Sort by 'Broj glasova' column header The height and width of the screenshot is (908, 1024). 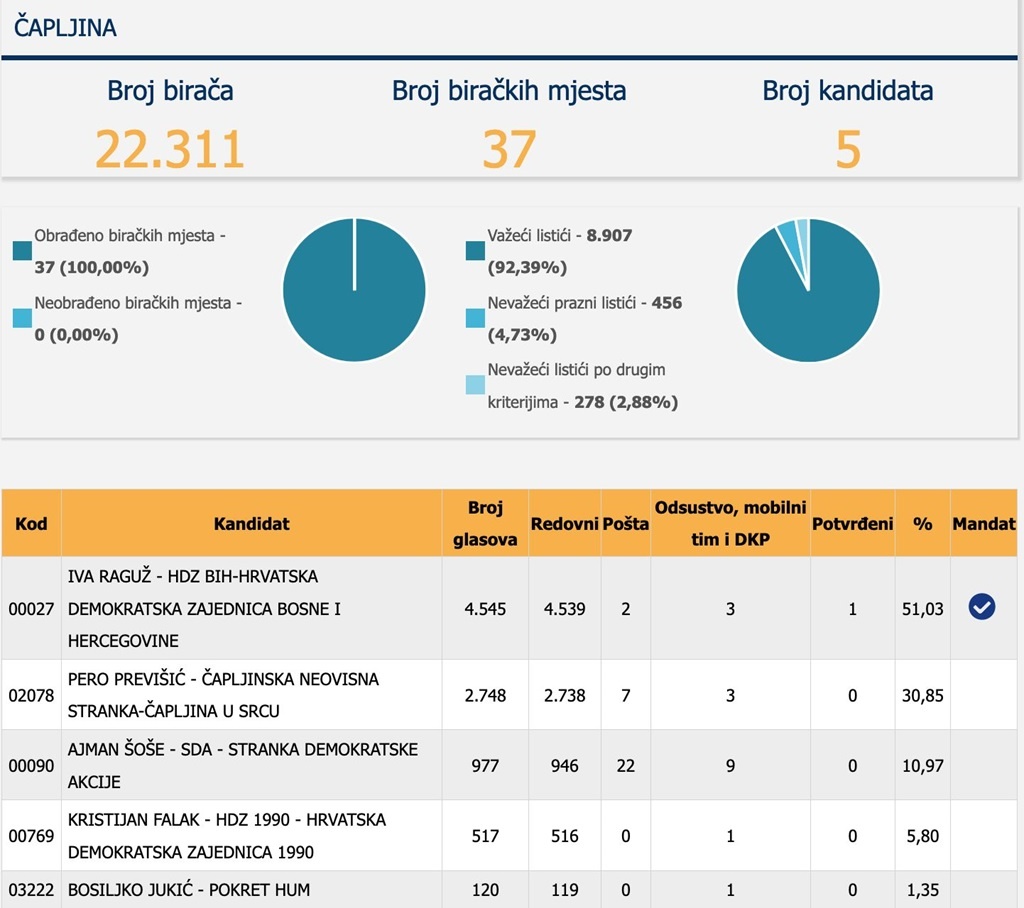[x=485, y=523]
